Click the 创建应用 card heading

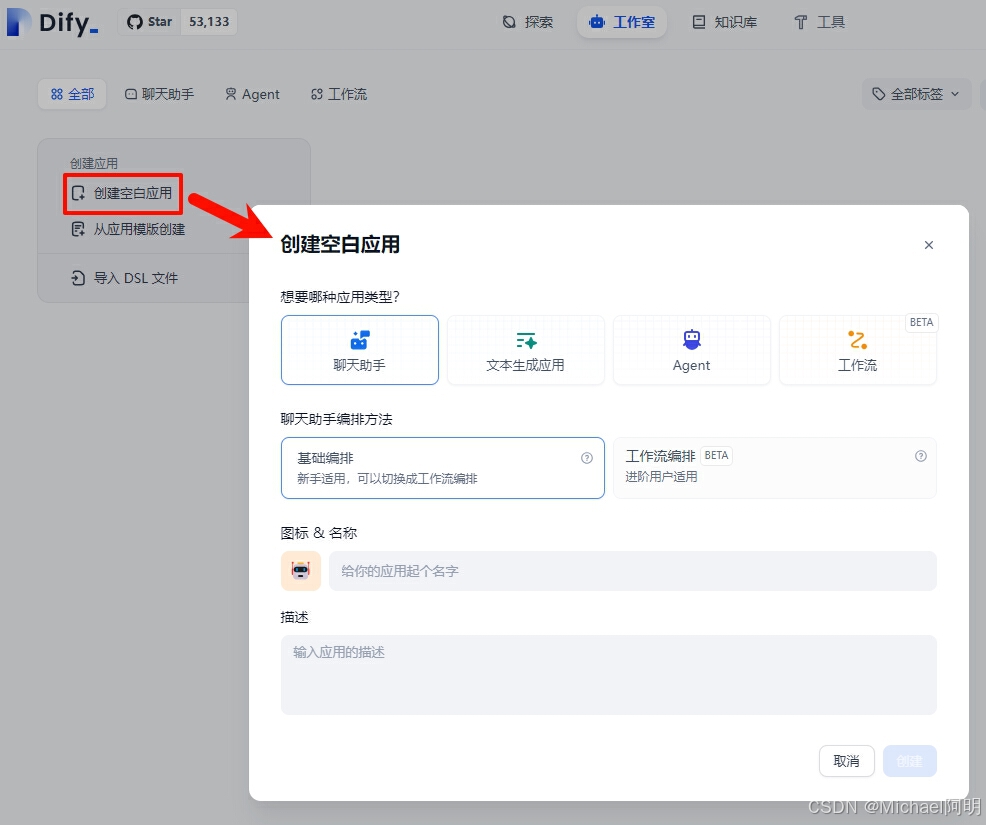(x=94, y=163)
